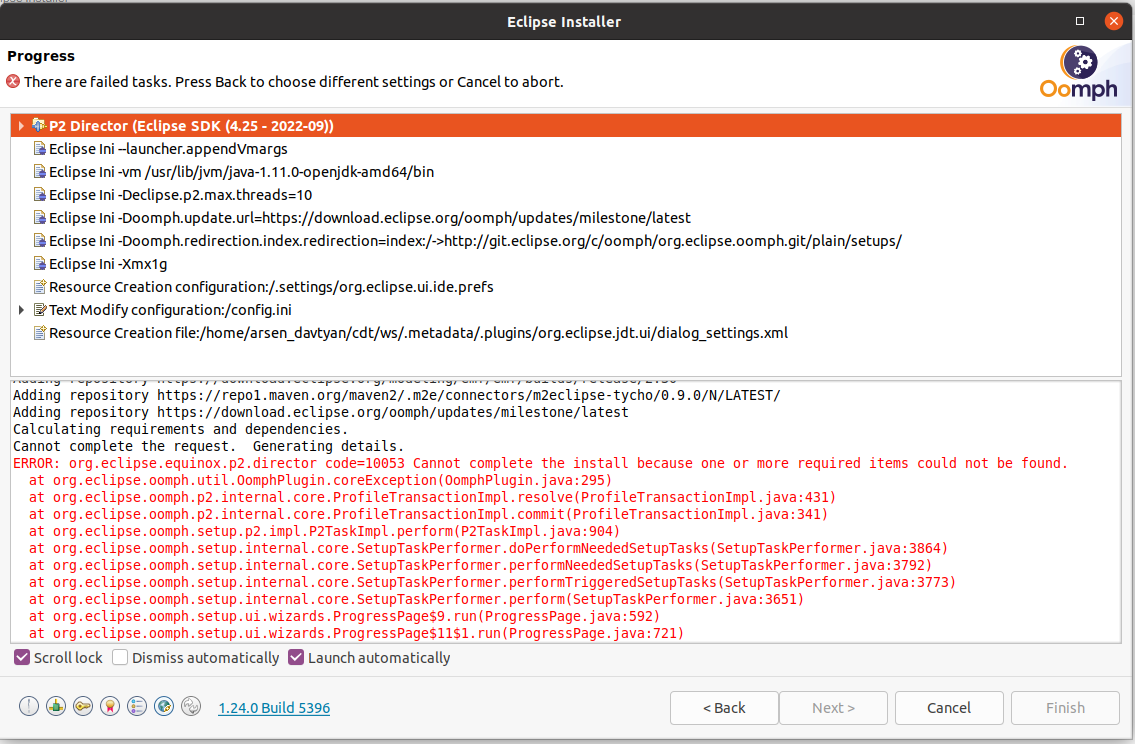Click the icon for Eclipse Ini --launcher.appendVmargs

[x=40, y=148]
